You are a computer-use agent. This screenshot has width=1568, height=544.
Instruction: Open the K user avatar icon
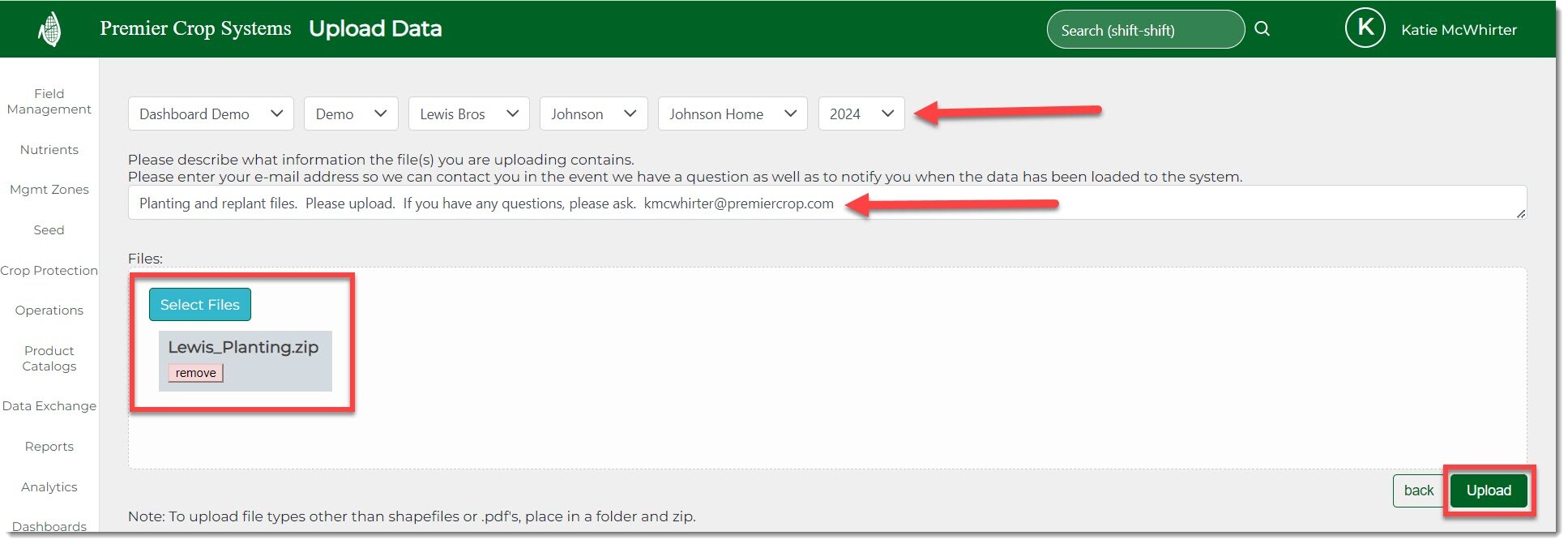tap(1365, 28)
